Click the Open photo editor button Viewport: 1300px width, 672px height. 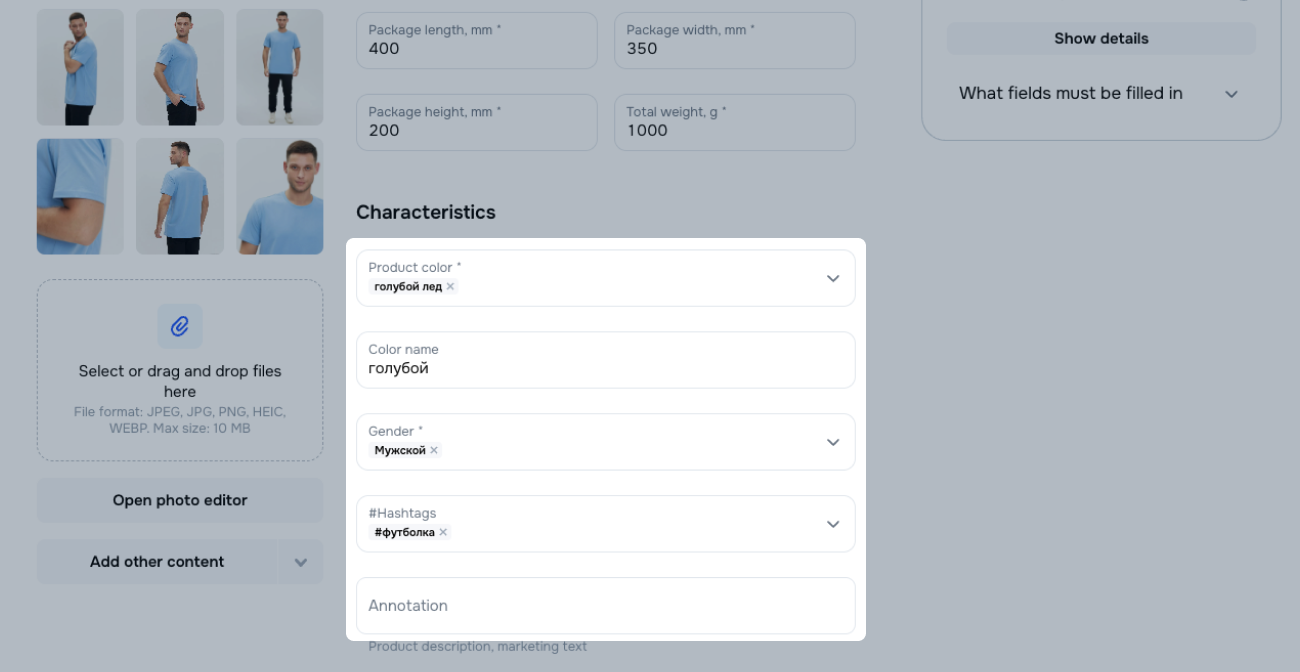180,500
